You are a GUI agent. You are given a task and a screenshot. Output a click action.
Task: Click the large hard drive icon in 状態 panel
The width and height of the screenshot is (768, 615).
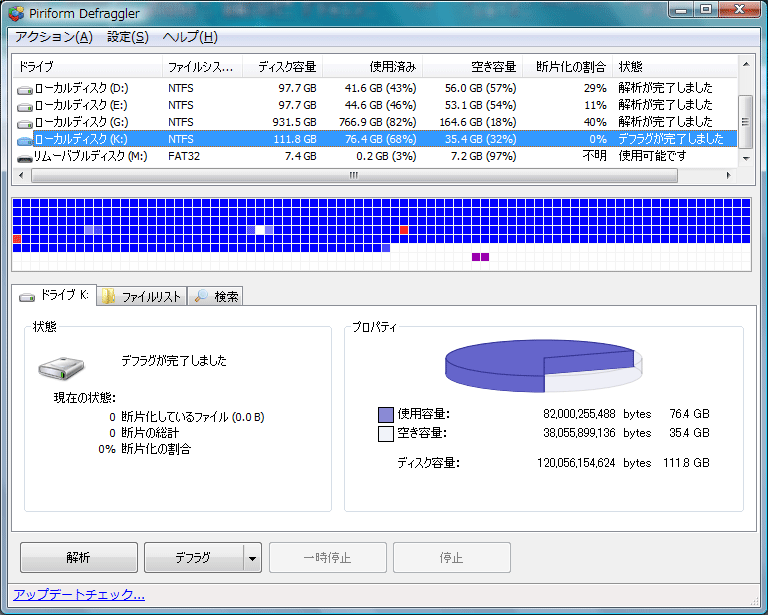pyautogui.click(x=61, y=368)
